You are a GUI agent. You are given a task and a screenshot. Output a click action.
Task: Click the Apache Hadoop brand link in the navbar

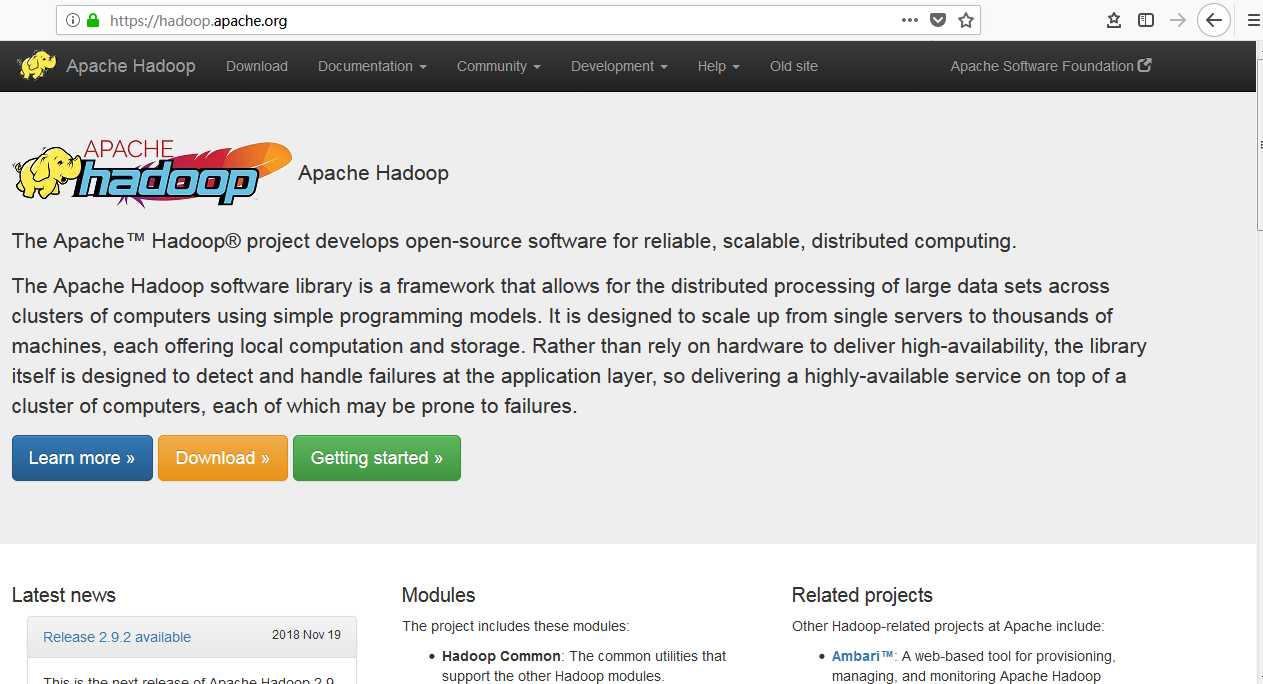pyautogui.click(x=131, y=66)
